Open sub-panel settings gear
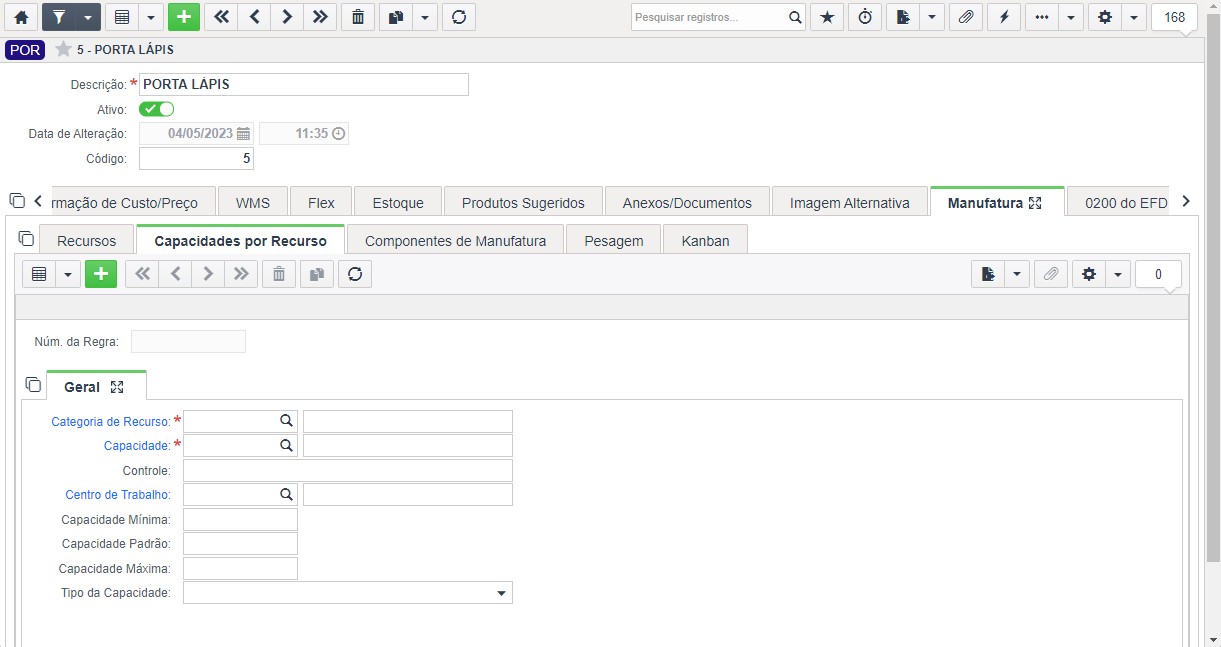 pyautogui.click(x=1089, y=274)
